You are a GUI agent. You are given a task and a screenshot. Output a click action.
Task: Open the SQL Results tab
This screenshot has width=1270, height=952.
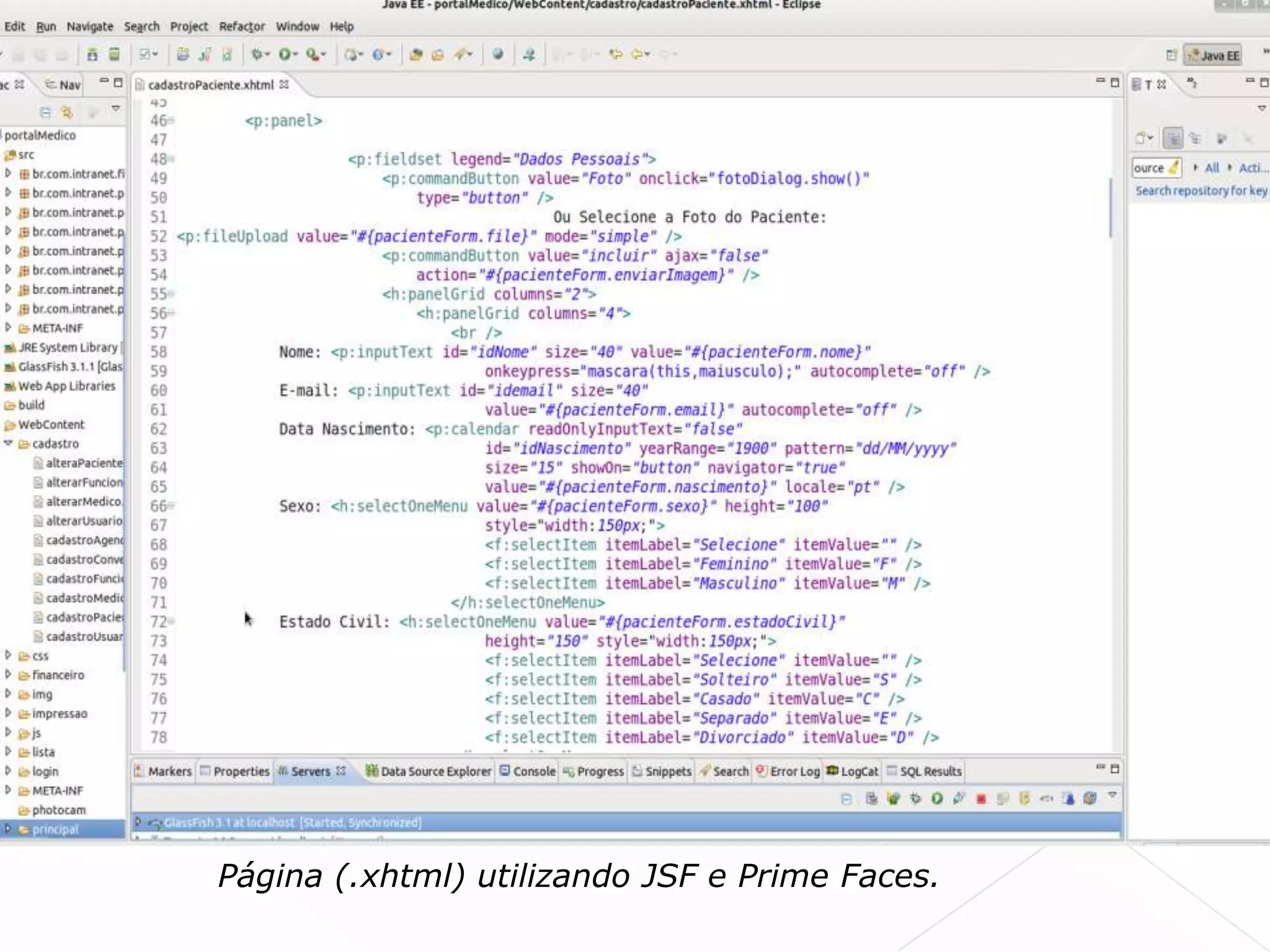tap(924, 771)
